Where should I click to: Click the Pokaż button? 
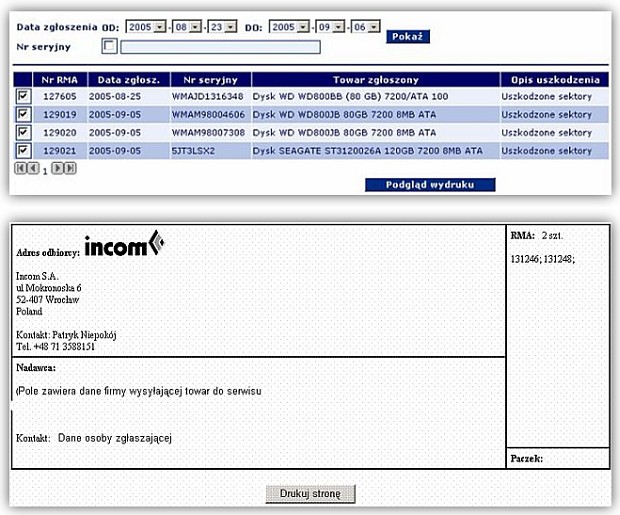coord(408,37)
